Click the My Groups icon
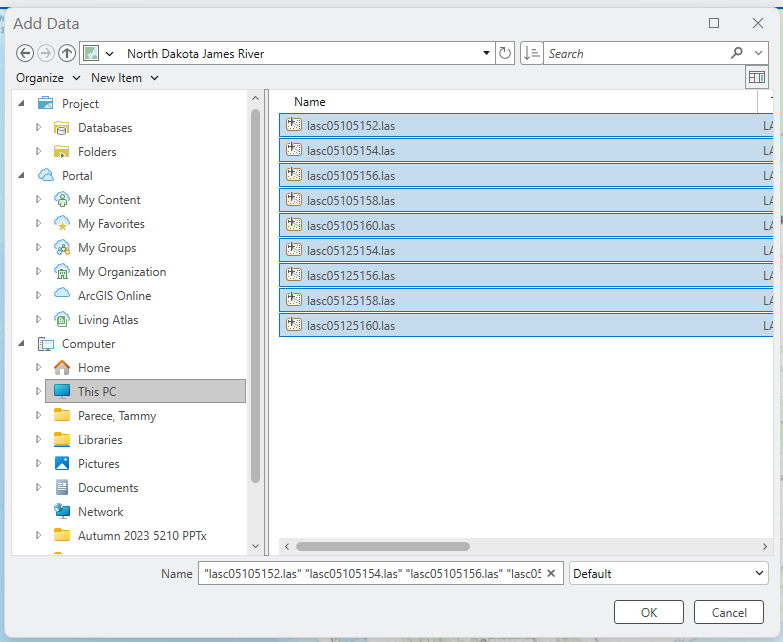783x642 pixels. coord(61,247)
